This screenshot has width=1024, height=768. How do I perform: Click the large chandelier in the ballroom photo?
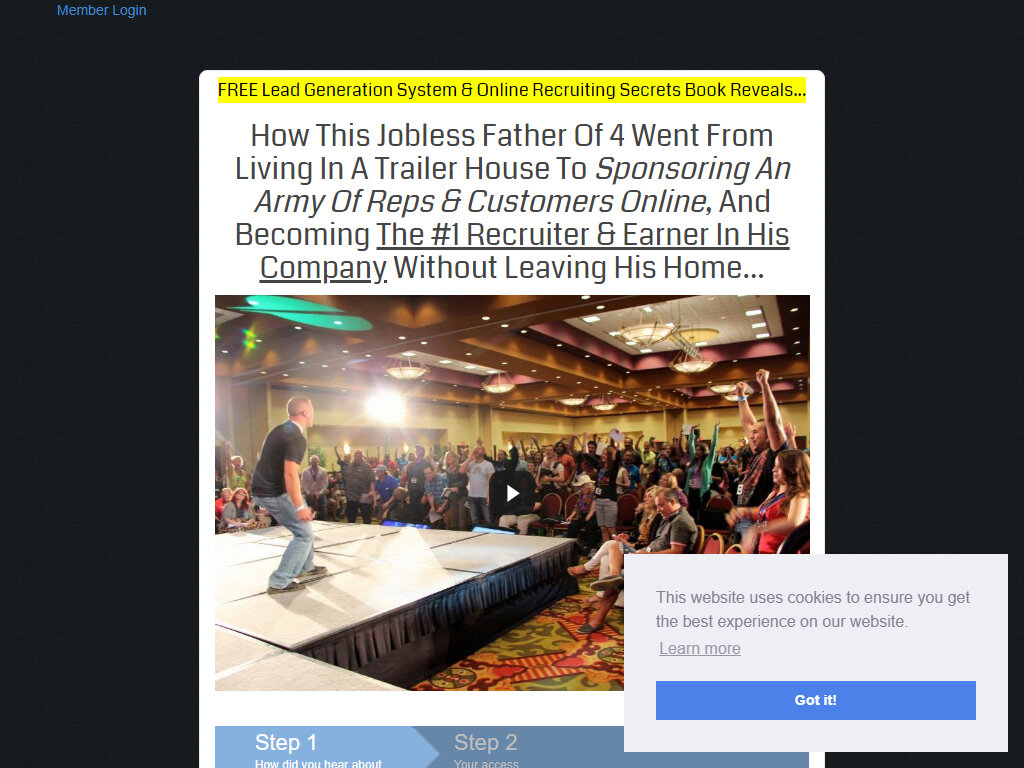(647, 333)
